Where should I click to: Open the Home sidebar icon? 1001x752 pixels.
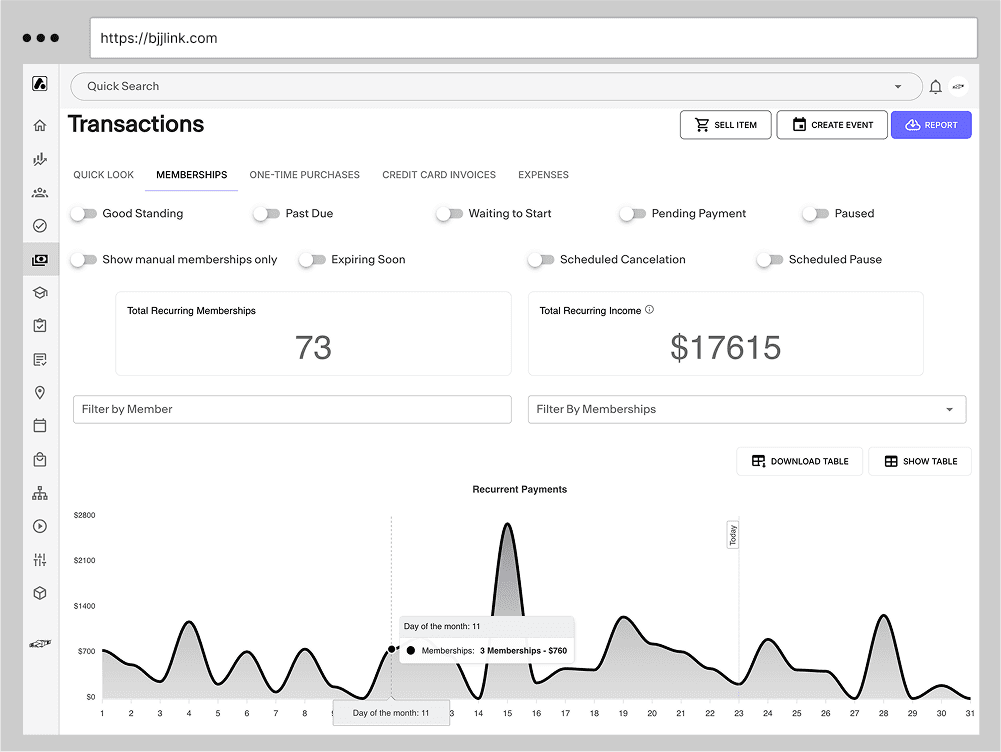[40, 125]
